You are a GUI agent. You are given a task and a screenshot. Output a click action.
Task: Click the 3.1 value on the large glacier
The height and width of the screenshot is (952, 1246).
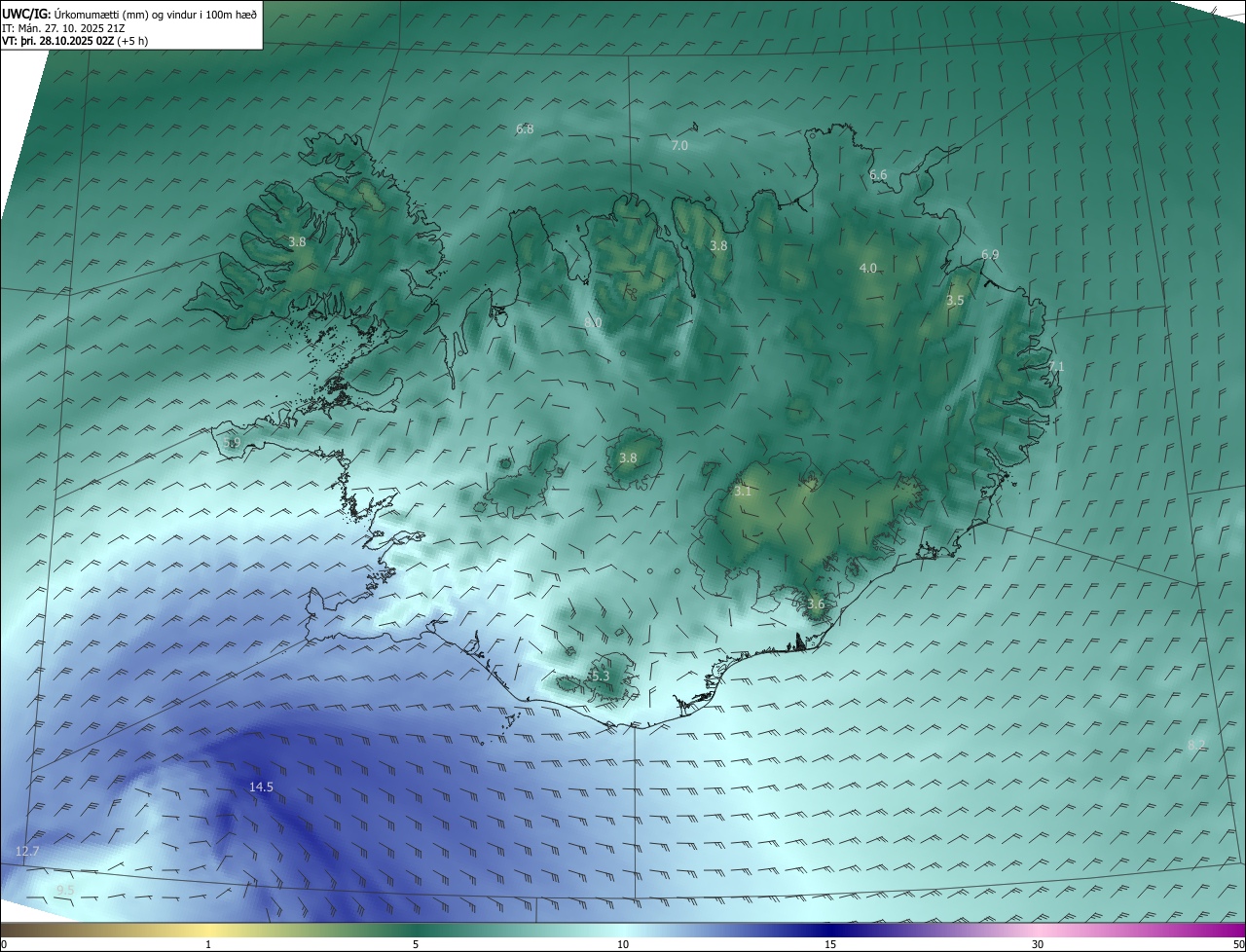click(x=743, y=492)
